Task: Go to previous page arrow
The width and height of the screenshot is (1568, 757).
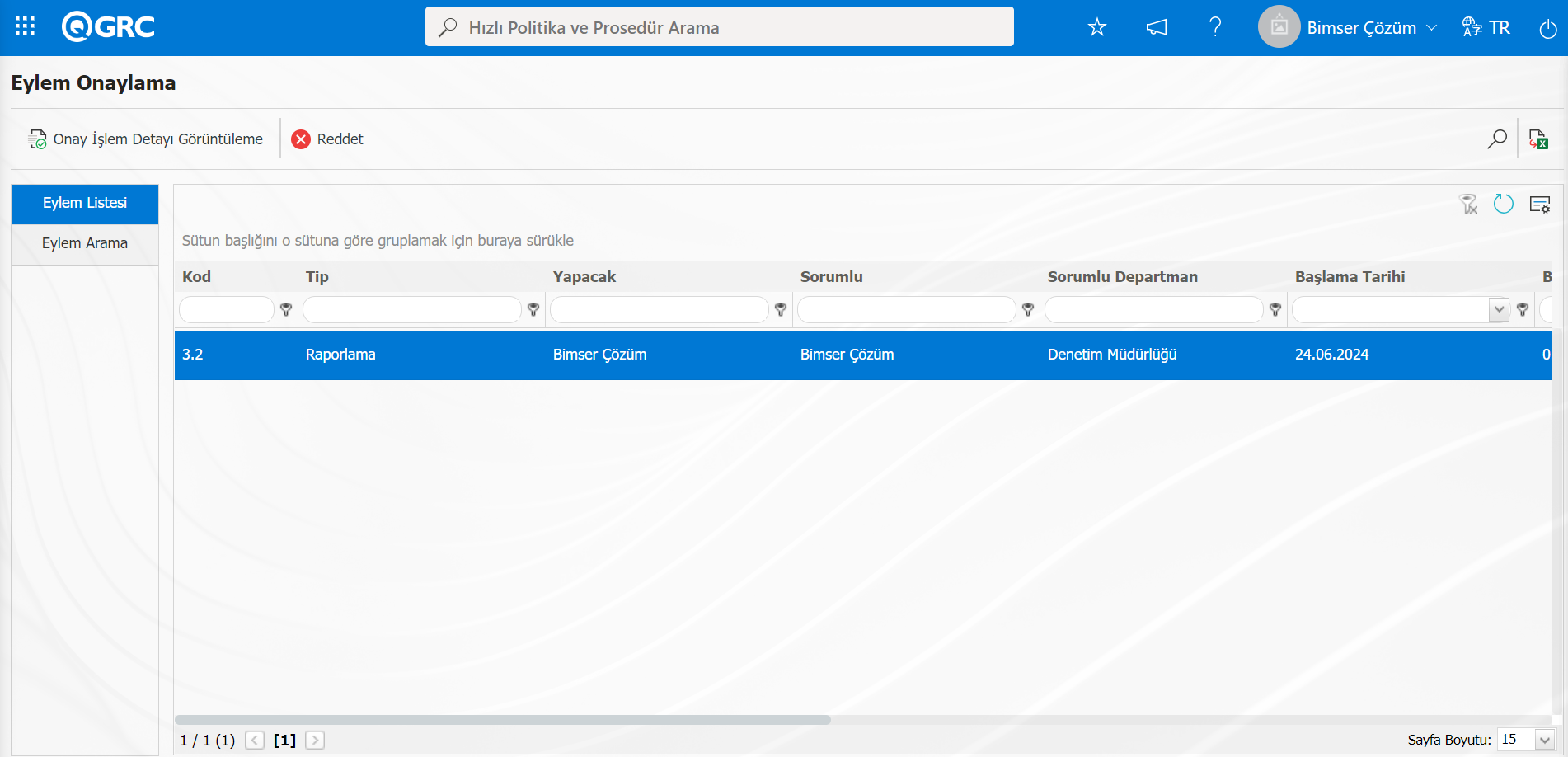Action: [x=255, y=740]
